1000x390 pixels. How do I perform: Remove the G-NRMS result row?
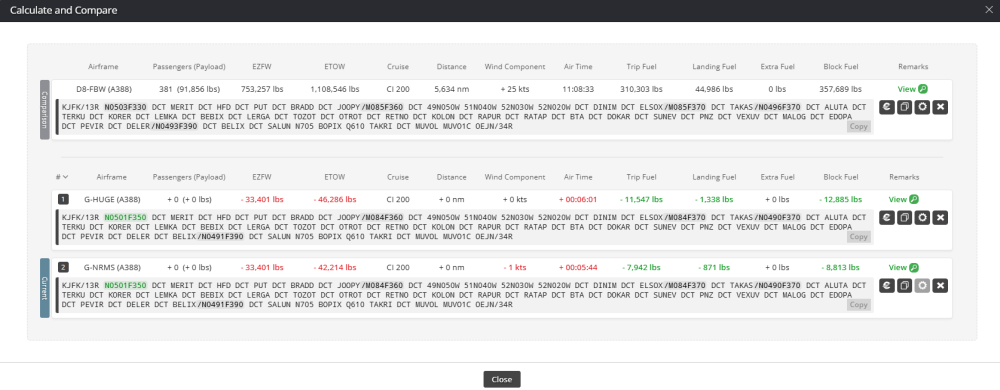pos(939,285)
